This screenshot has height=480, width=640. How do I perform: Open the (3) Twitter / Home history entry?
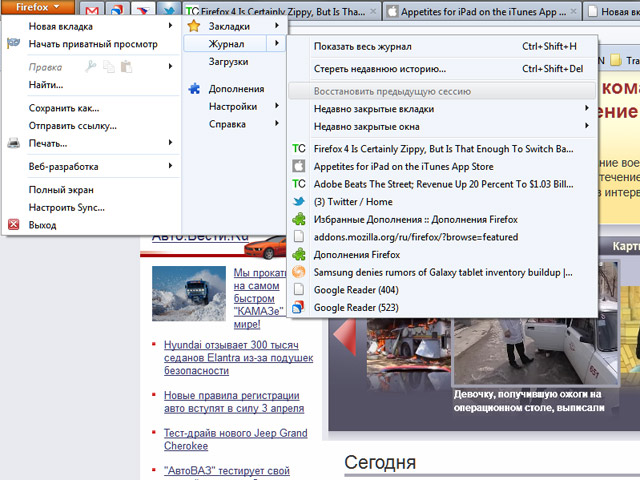(442, 202)
